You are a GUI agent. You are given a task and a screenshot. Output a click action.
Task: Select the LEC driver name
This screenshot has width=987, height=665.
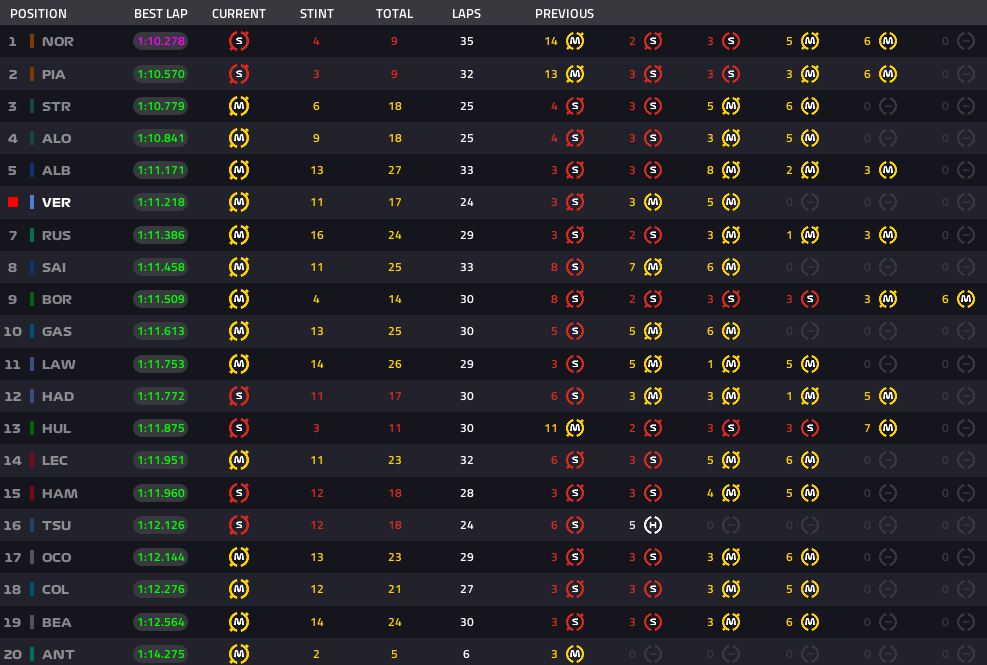56,461
